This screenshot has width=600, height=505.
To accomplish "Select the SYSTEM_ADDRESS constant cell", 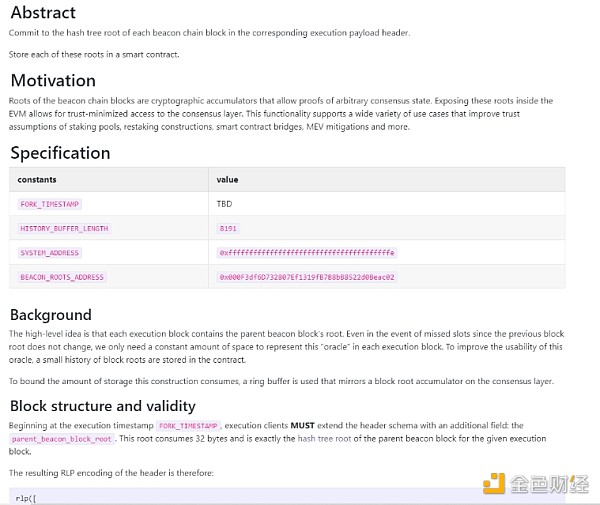I will [50, 253].
